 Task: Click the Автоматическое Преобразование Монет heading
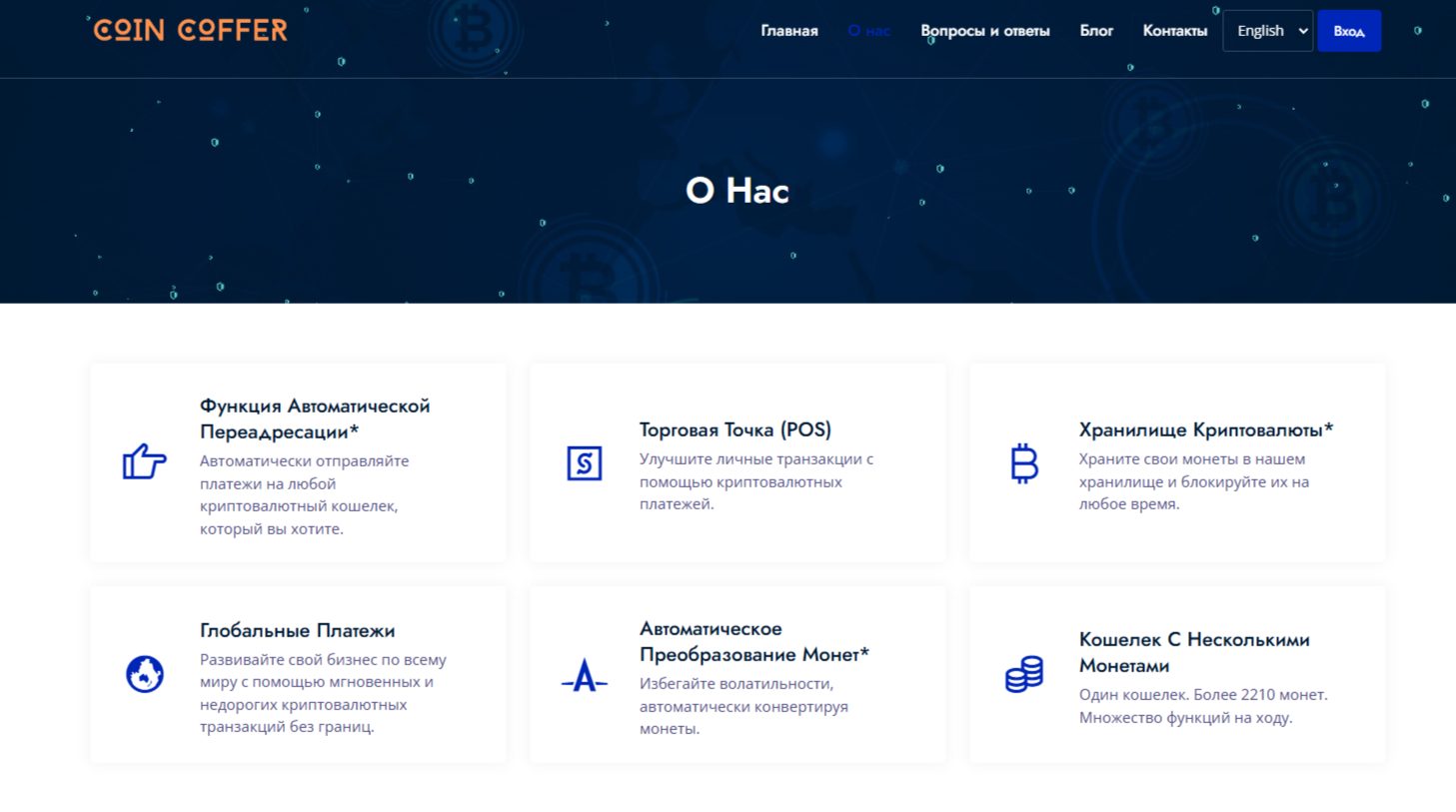pyautogui.click(x=753, y=641)
